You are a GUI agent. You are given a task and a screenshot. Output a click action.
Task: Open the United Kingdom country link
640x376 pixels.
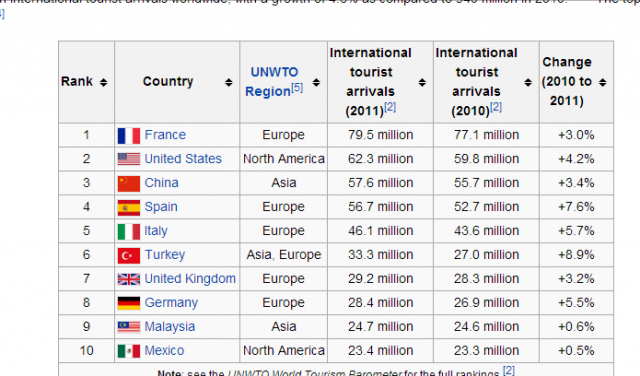(190, 279)
